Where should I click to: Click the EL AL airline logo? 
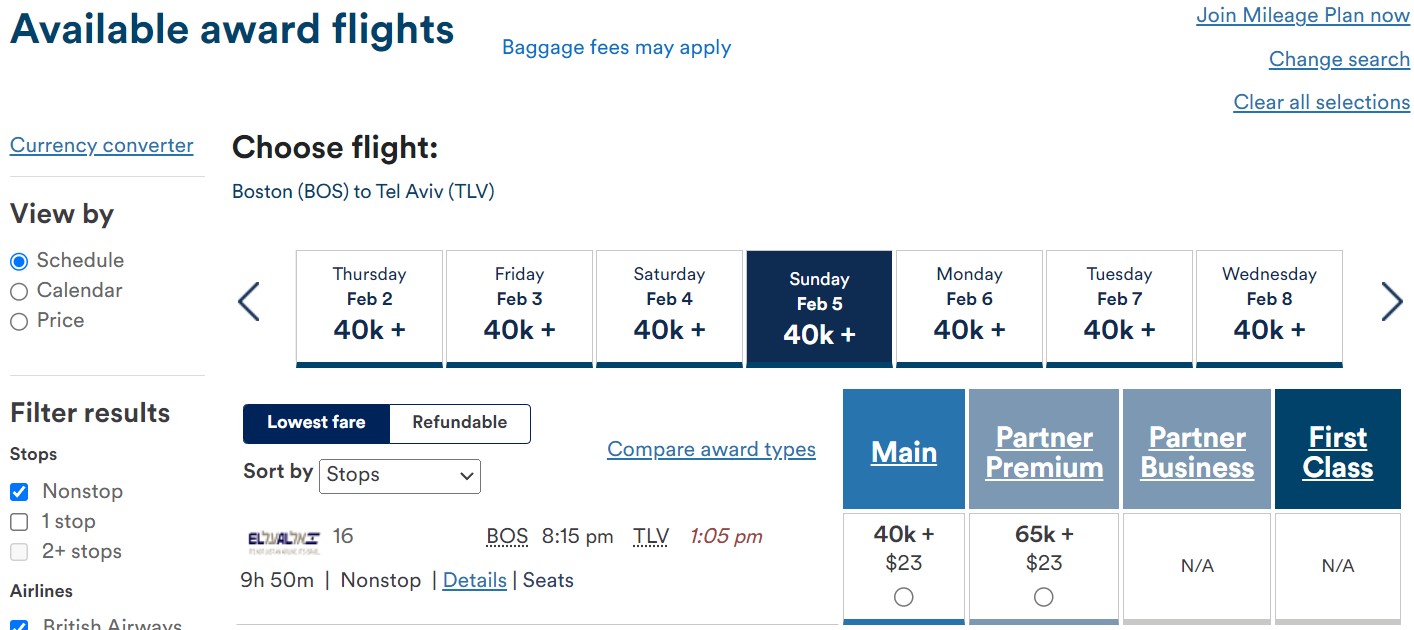click(284, 543)
